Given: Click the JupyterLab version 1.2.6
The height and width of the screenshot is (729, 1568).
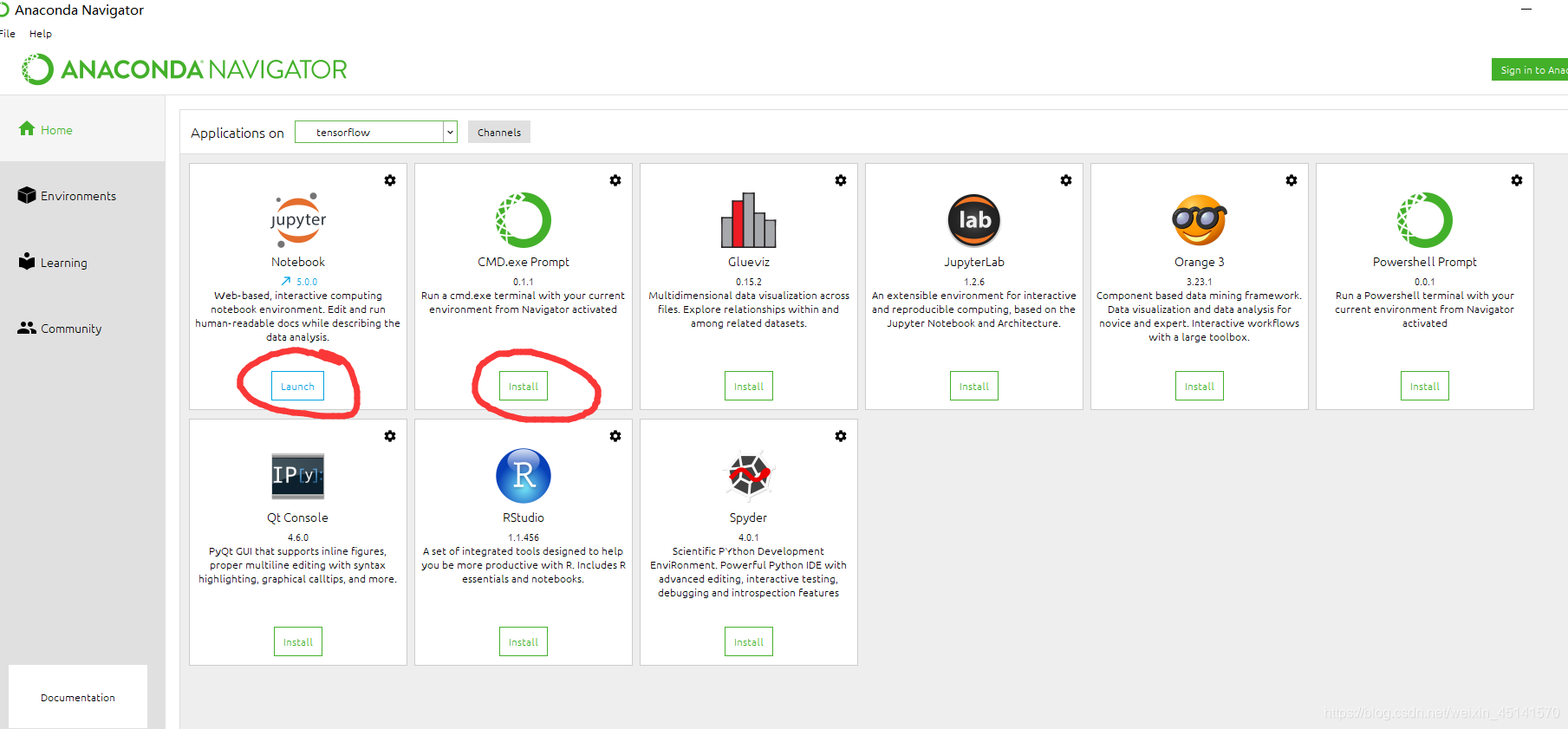Looking at the screenshot, I should click(x=974, y=282).
